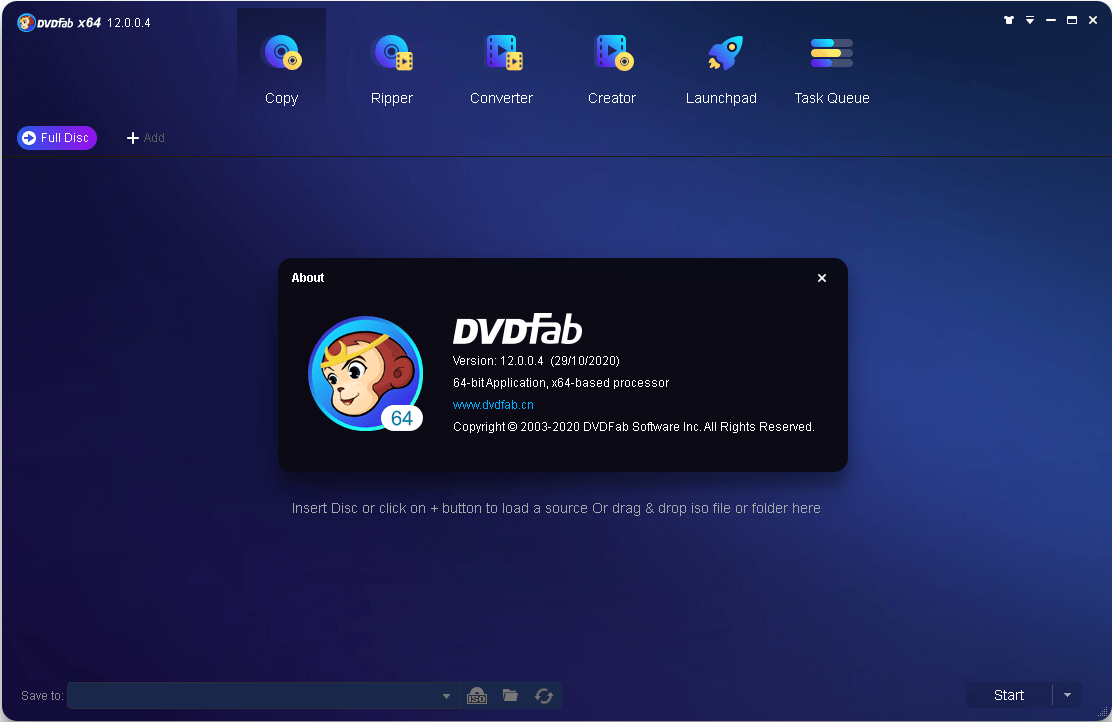Click the Full Disc mode button
Image resolution: width=1112 pixels, height=722 pixels.
pyautogui.click(x=57, y=138)
